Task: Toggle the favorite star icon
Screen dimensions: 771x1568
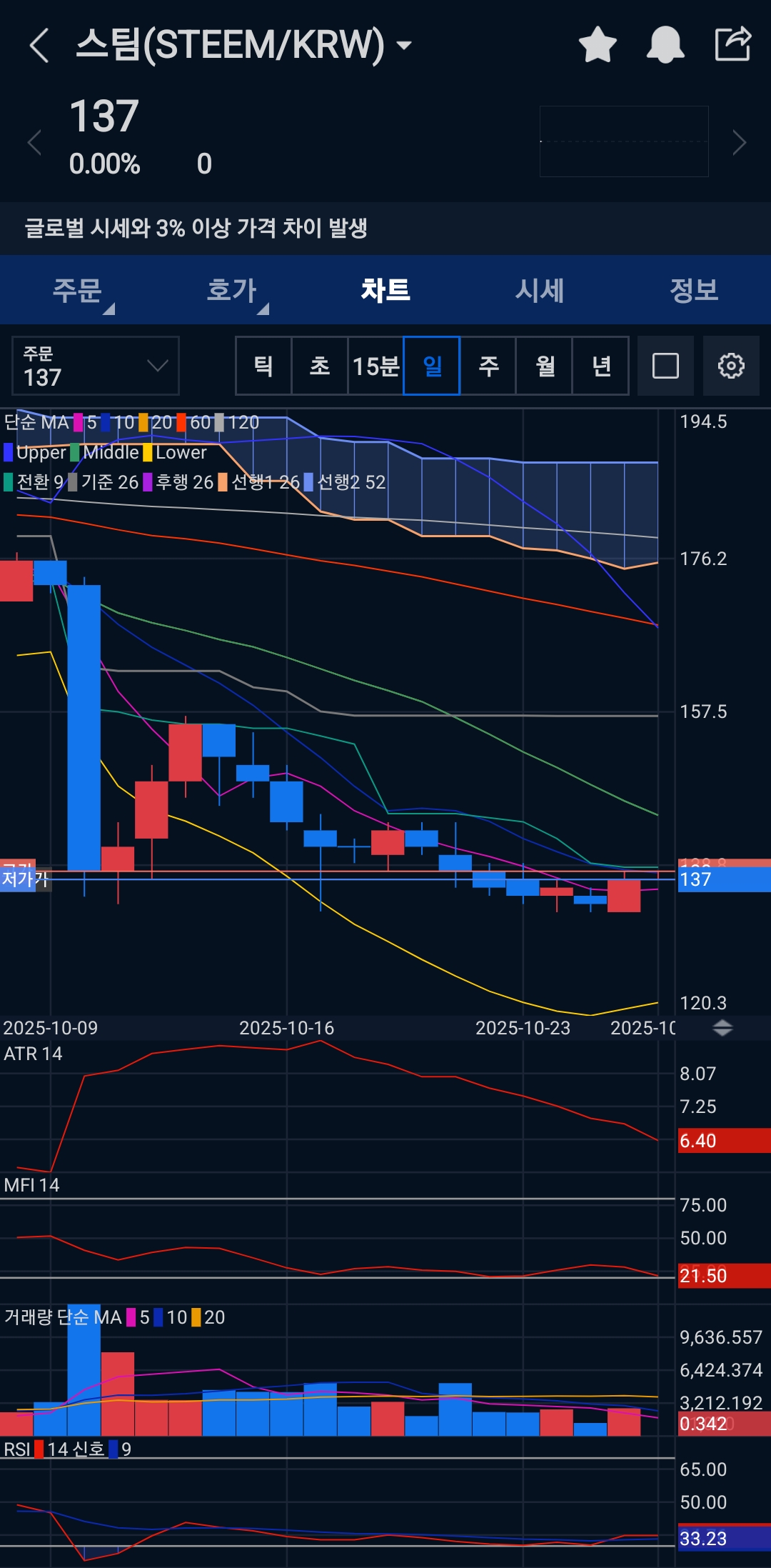Action: (x=598, y=44)
